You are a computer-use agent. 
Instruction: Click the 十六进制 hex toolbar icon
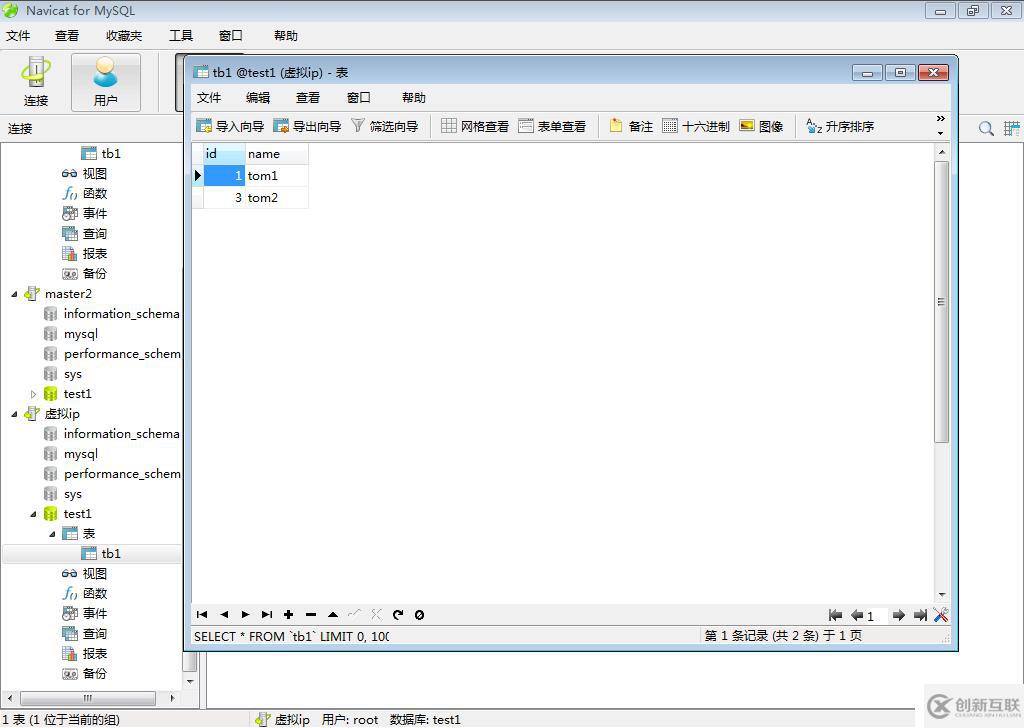pyautogui.click(x=696, y=126)
